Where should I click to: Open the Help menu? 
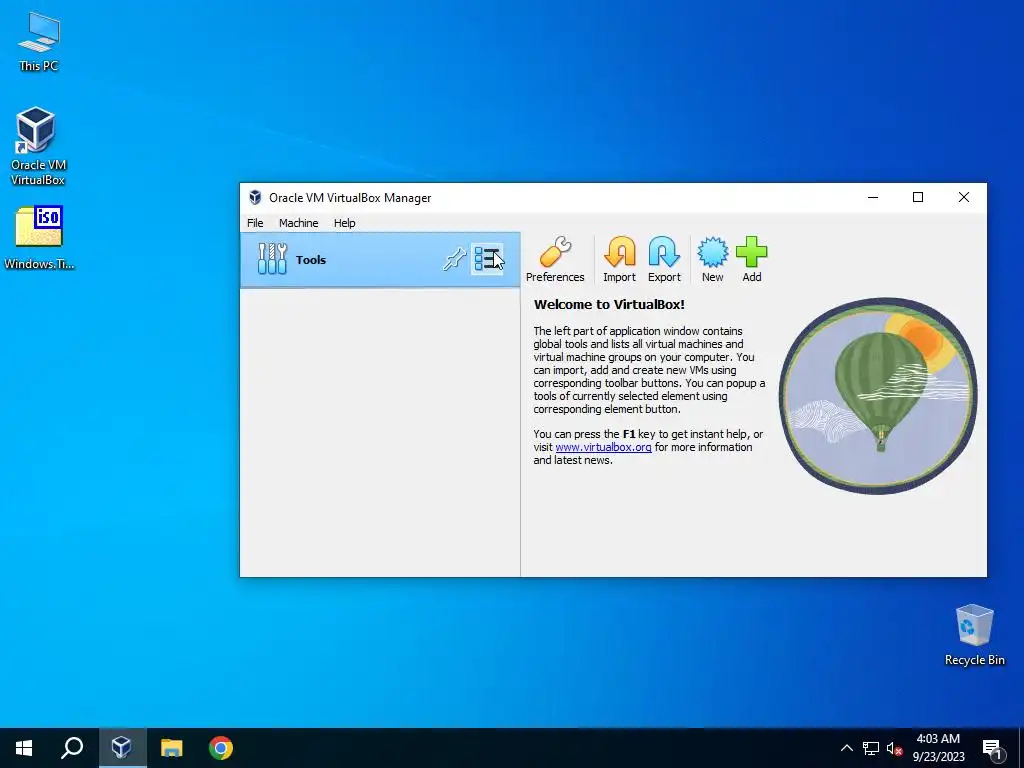click(344, 223)
